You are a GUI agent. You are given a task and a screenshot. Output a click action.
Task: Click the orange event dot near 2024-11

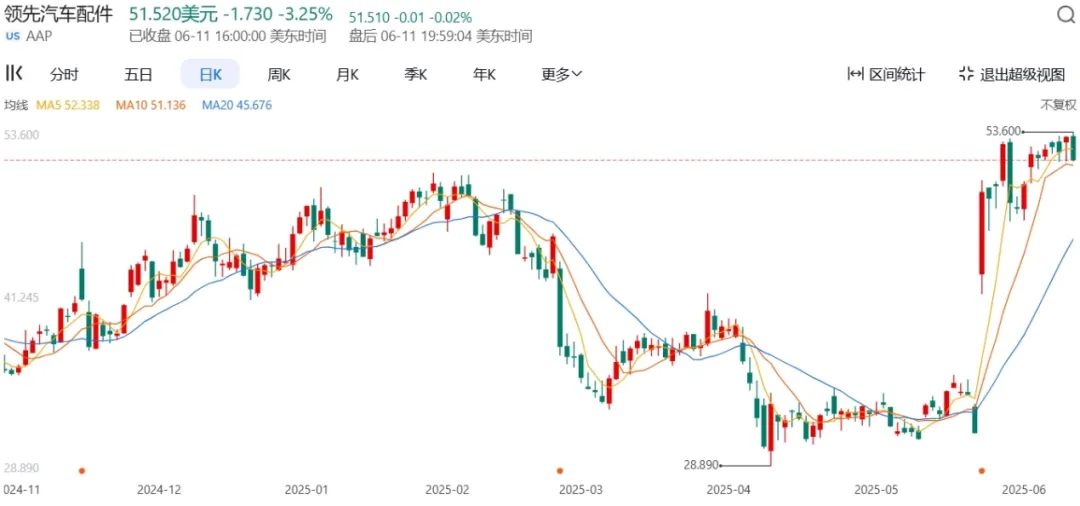point(82,470)
